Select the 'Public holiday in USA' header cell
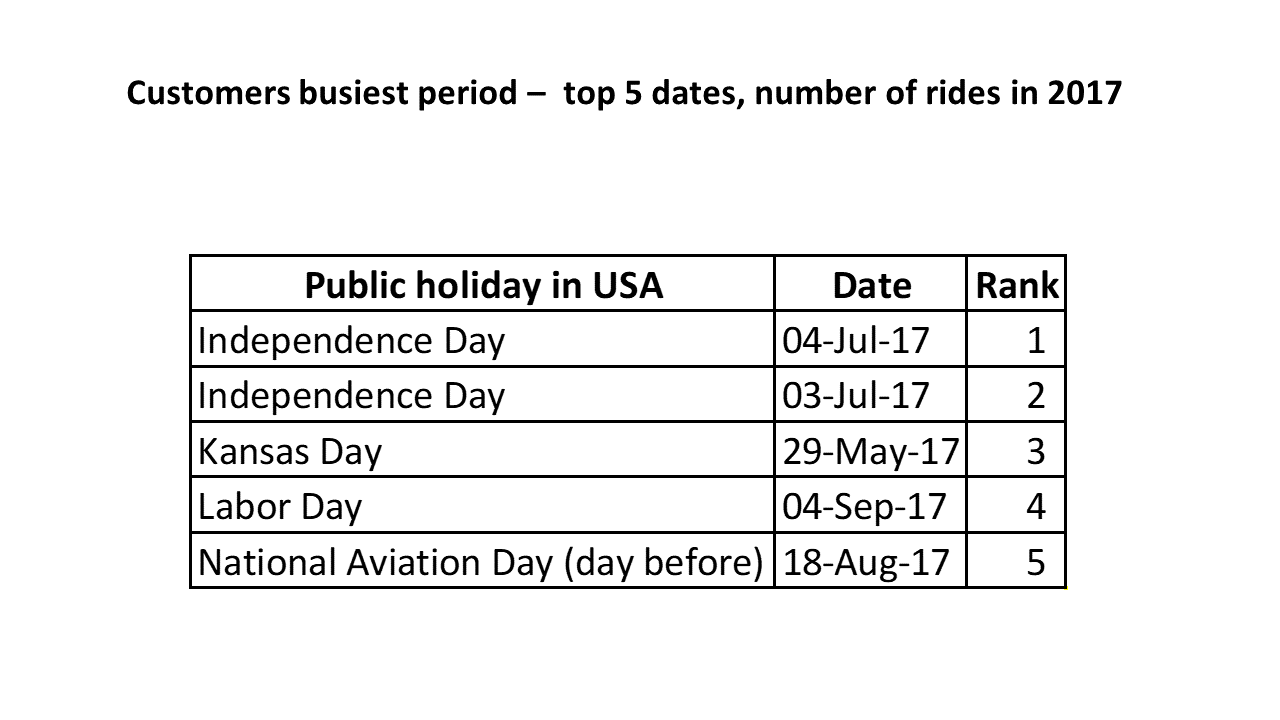This screenshot has height=720, width=1280. pyautogui.click(x=483, y=284)
